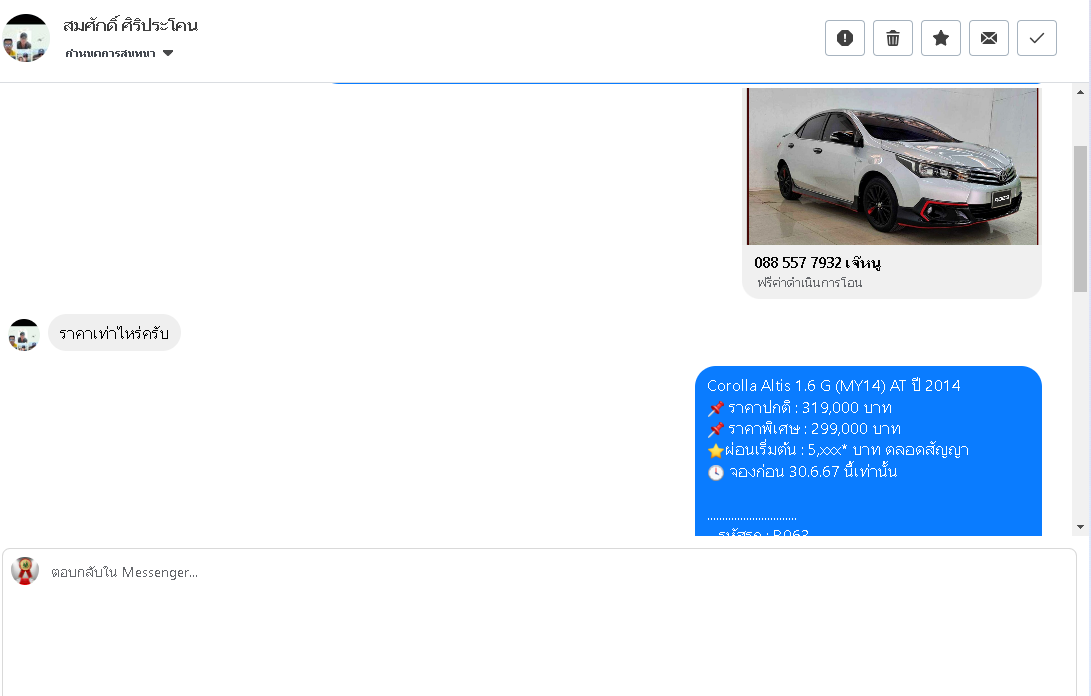Click the chat scrollbar down arrow
Viewport: 1091px width, 696px height.
coord(1080,527)
